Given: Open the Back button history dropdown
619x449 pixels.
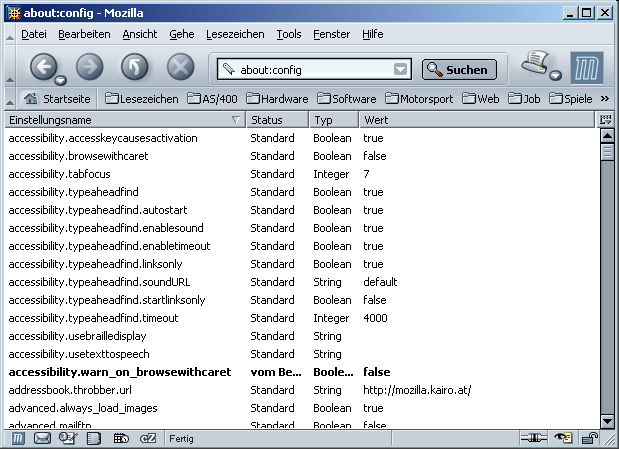Looking at the screenshot, I should point(61,80).
